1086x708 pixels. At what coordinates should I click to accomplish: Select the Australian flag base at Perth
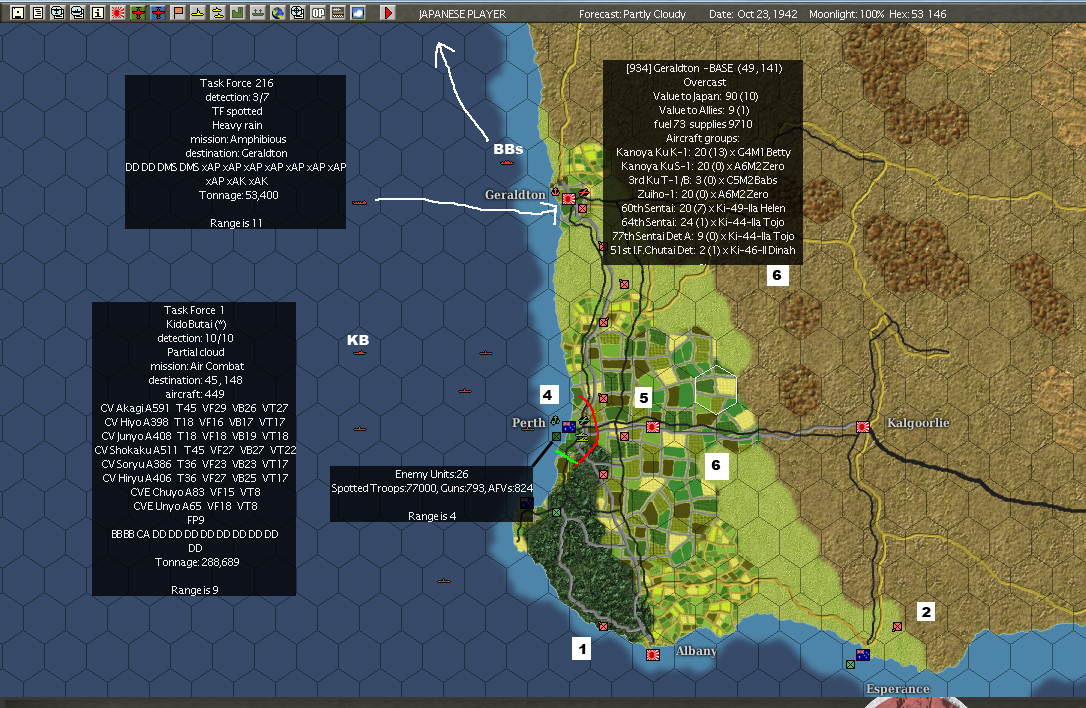(569, 427)
